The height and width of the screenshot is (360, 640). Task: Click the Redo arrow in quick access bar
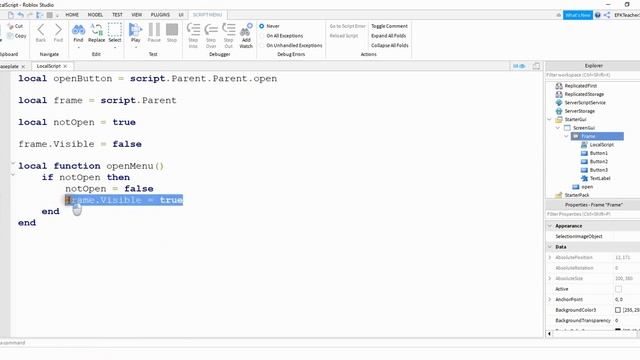coord(30,15)
